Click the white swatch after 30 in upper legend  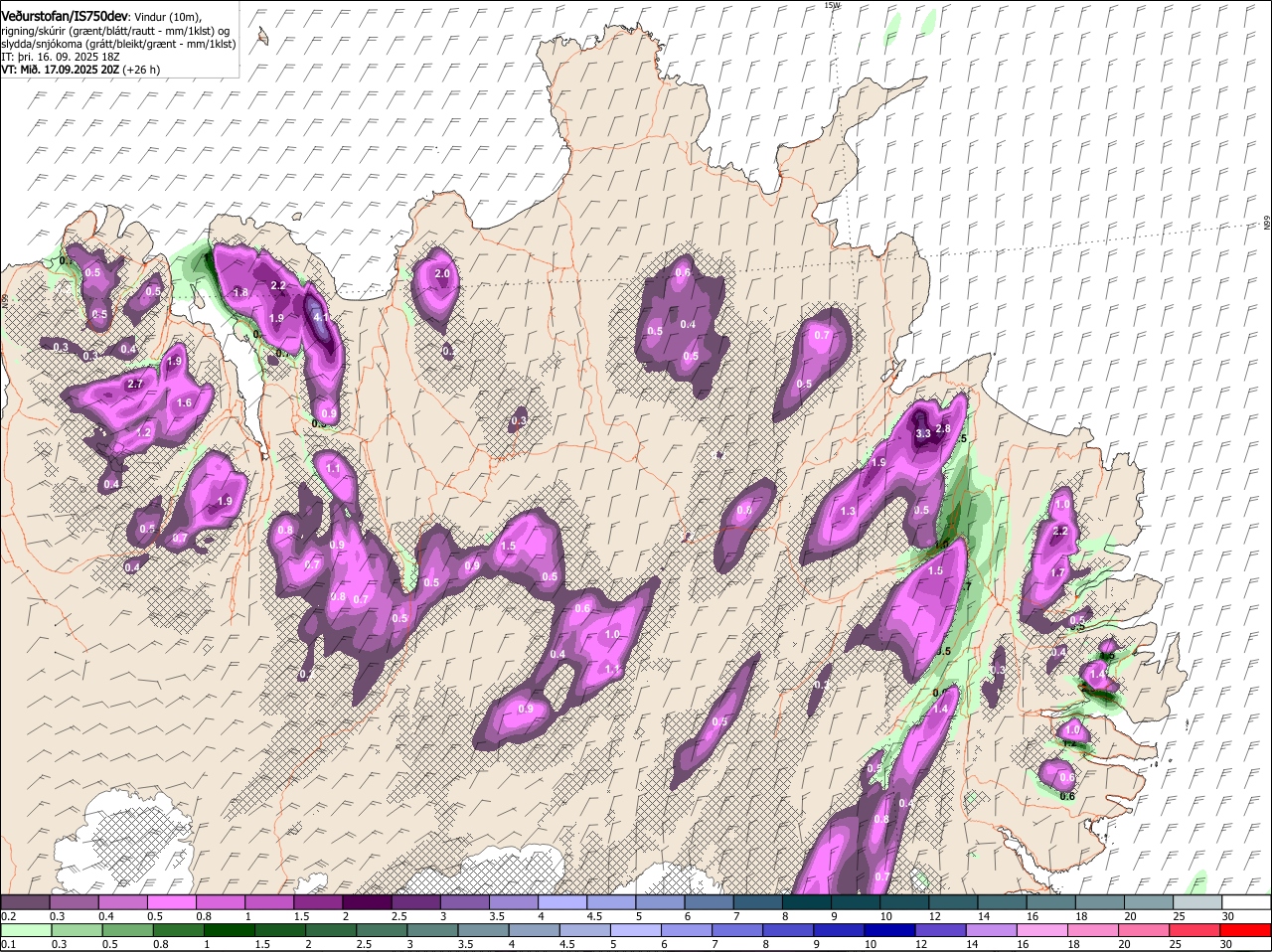tap(1246, 902)
